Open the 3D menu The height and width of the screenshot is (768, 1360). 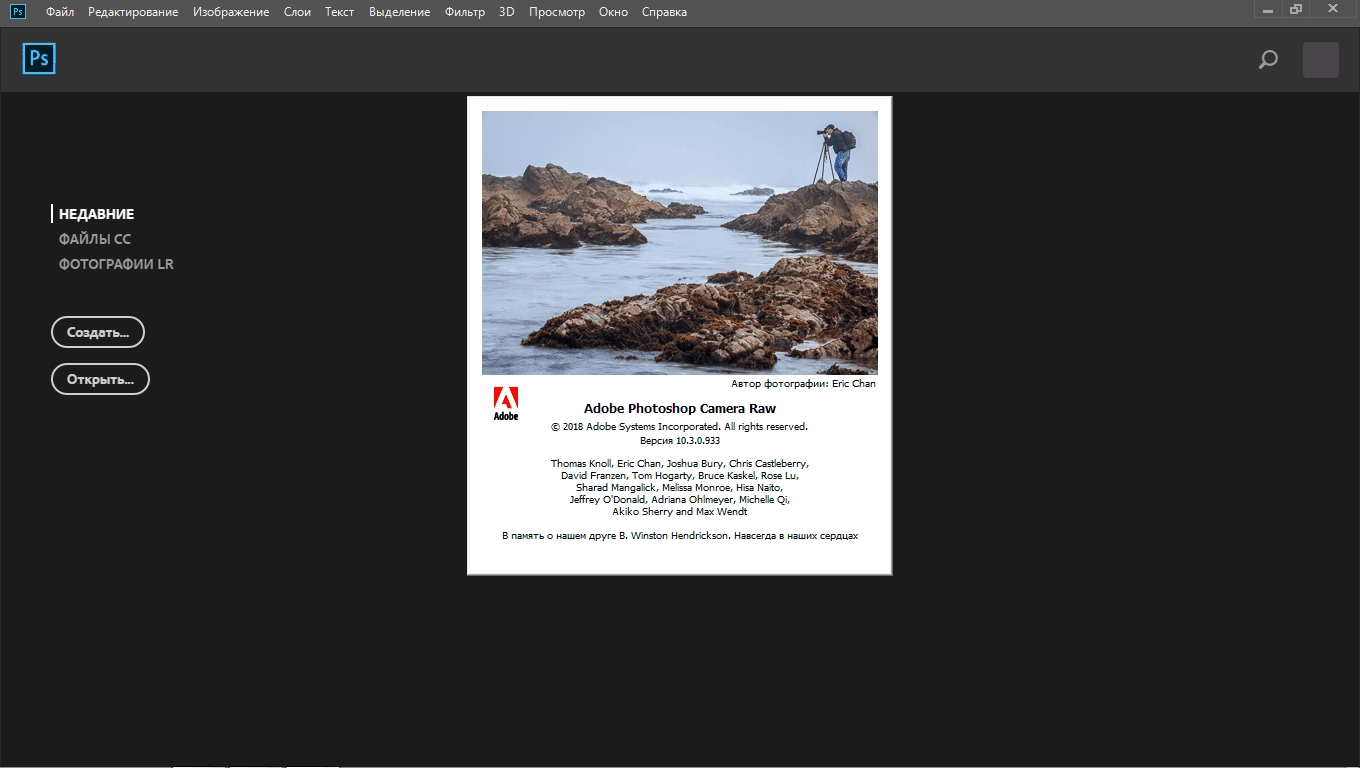click(507, 12)
